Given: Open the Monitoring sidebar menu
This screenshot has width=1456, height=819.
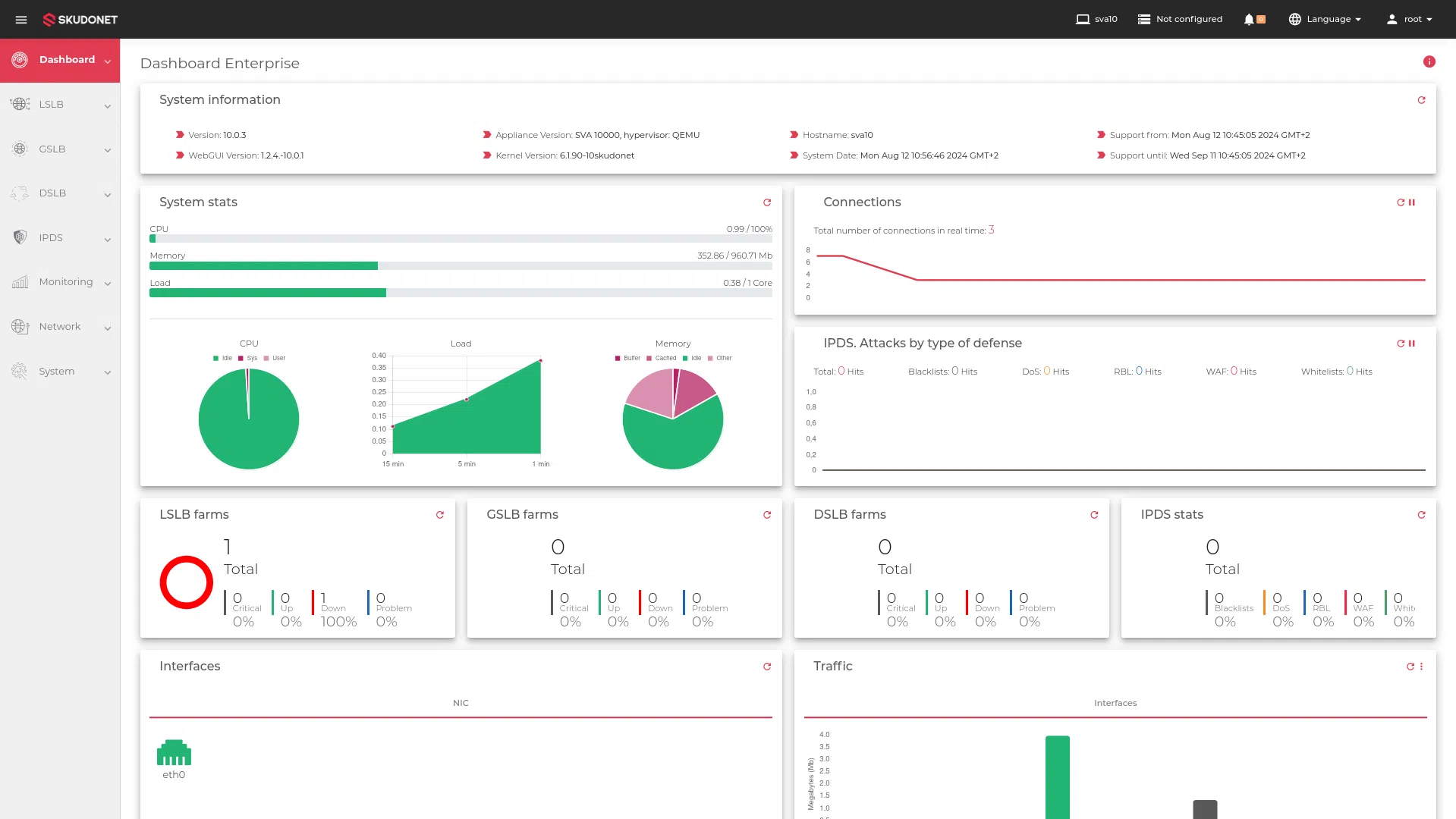Looking at the screenshot, I should click(x=60, y=282).
